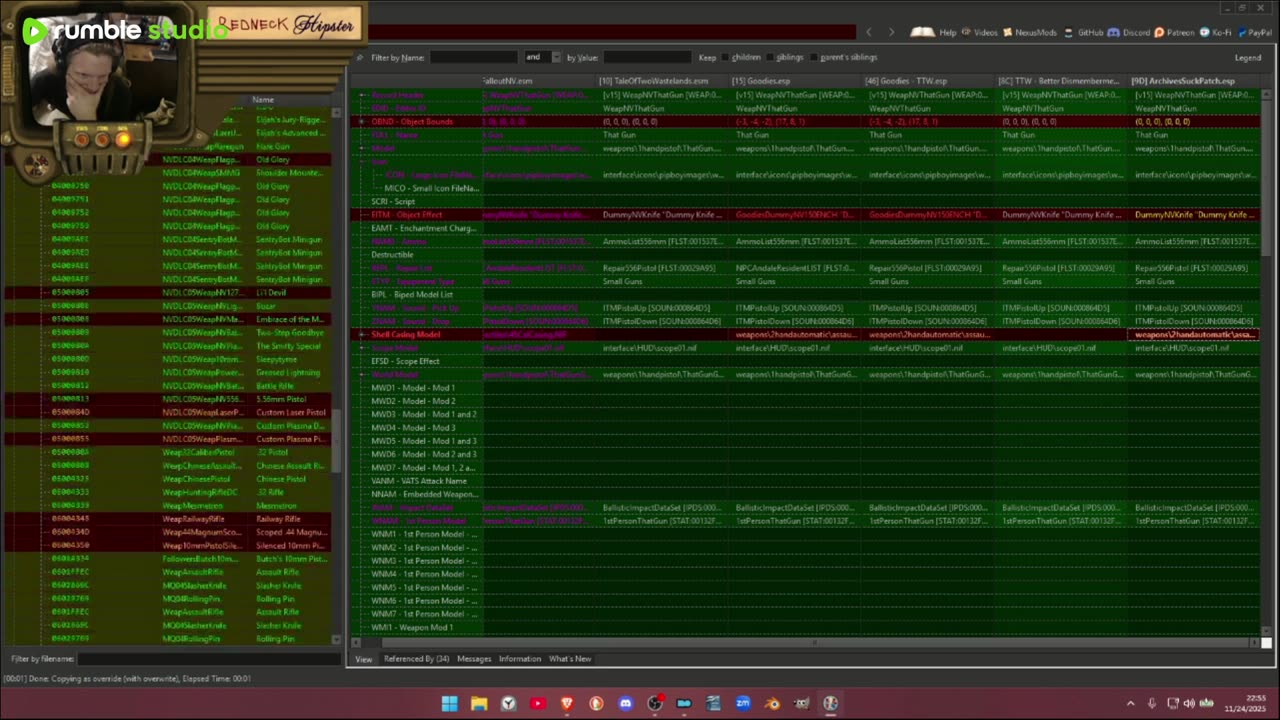
Task: Open File Explorer from the taskbar
Action: (x=479, y=703)
